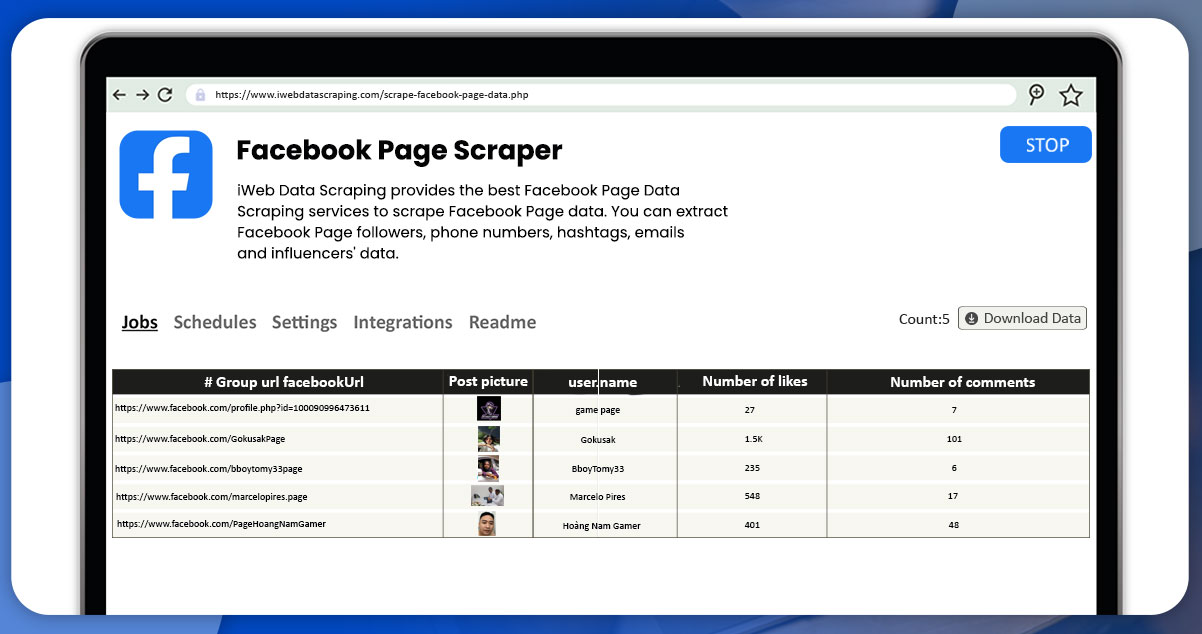Click the browser forward arrow icon
Image resolution: width=1202 pixels, height=634 pixels.
142,94
